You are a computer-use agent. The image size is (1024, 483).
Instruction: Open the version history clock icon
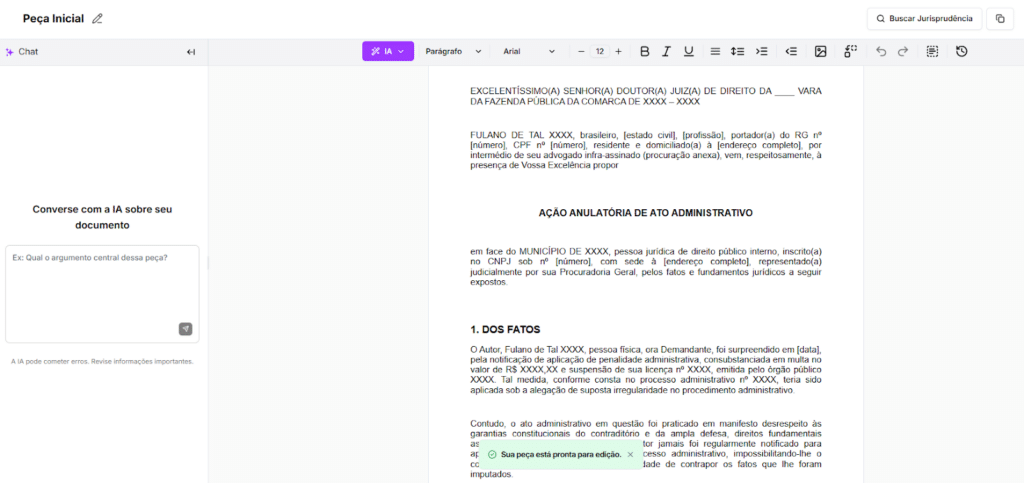(x=961, y=51)
